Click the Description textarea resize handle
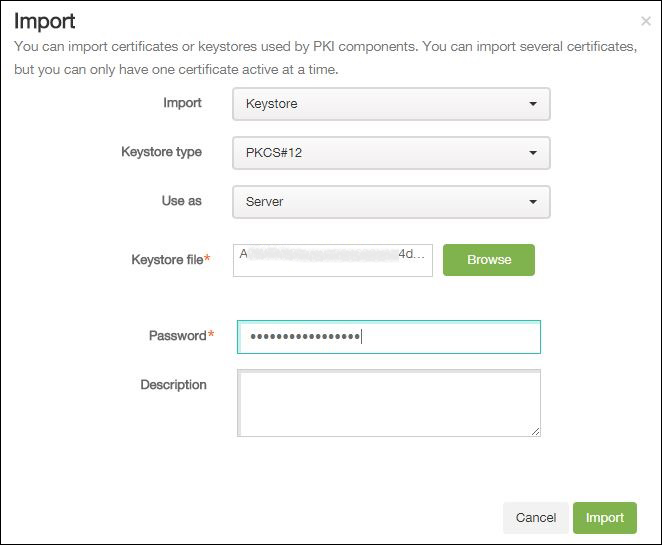The height and width of the screenshot is (545, 662). click(x=535, y=431)
